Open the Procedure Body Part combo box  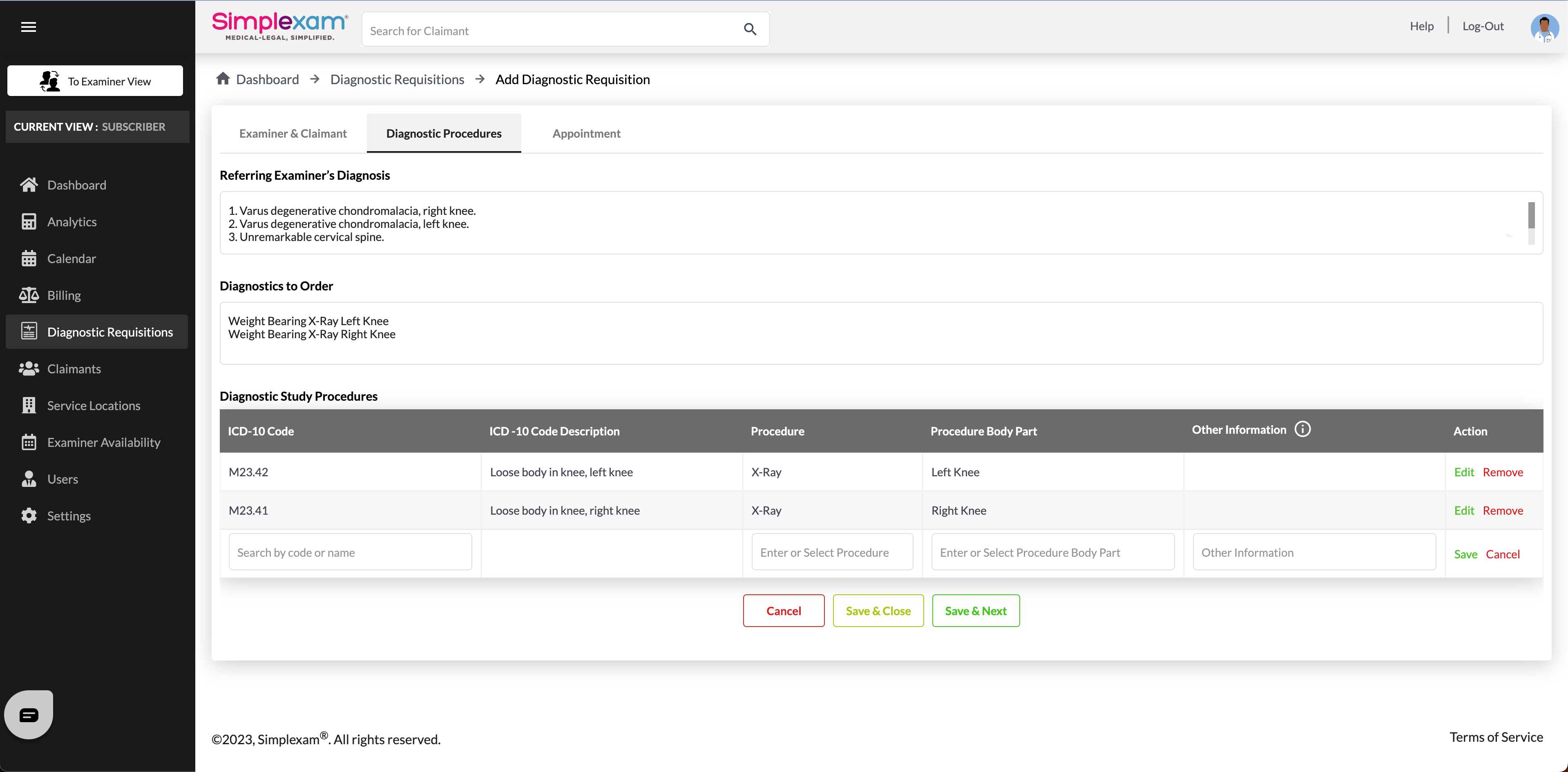tap(1052, 552)
